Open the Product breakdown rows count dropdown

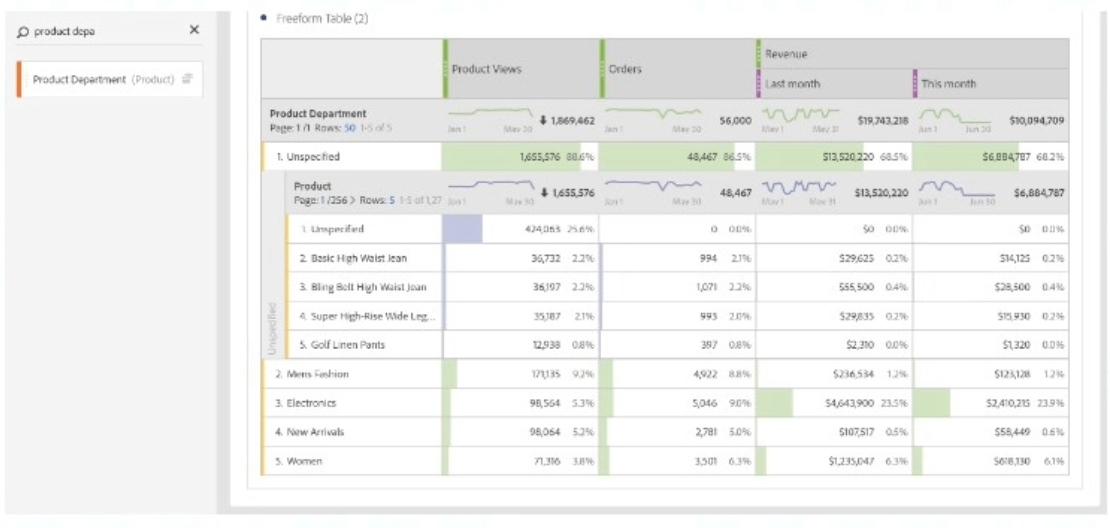[391, 200]
